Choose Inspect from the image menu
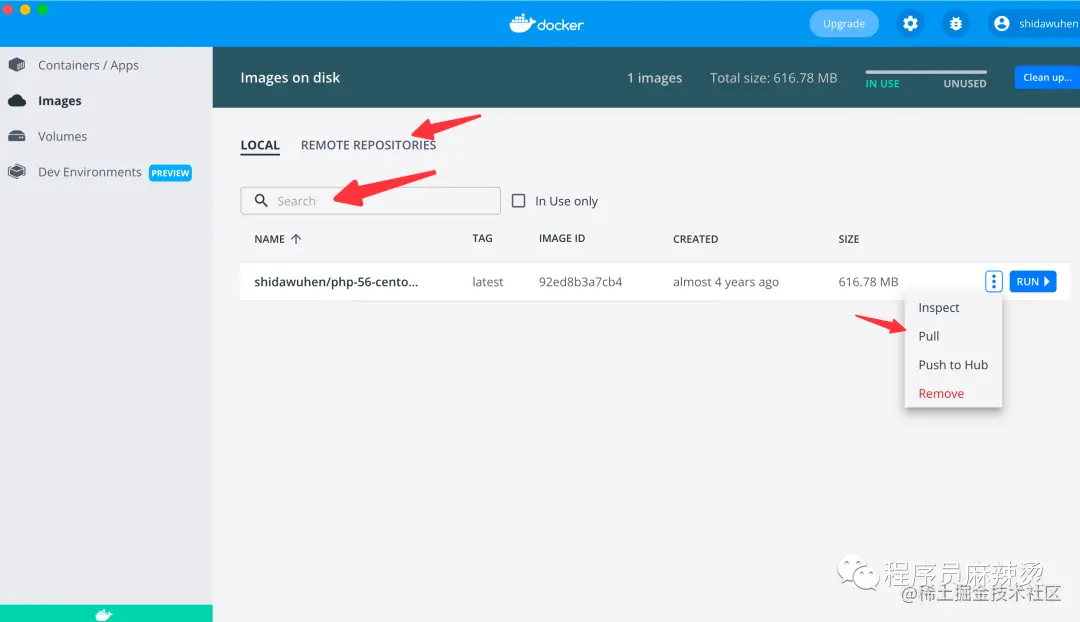The width and height of the screenshot is (1080, 622). 939,307
